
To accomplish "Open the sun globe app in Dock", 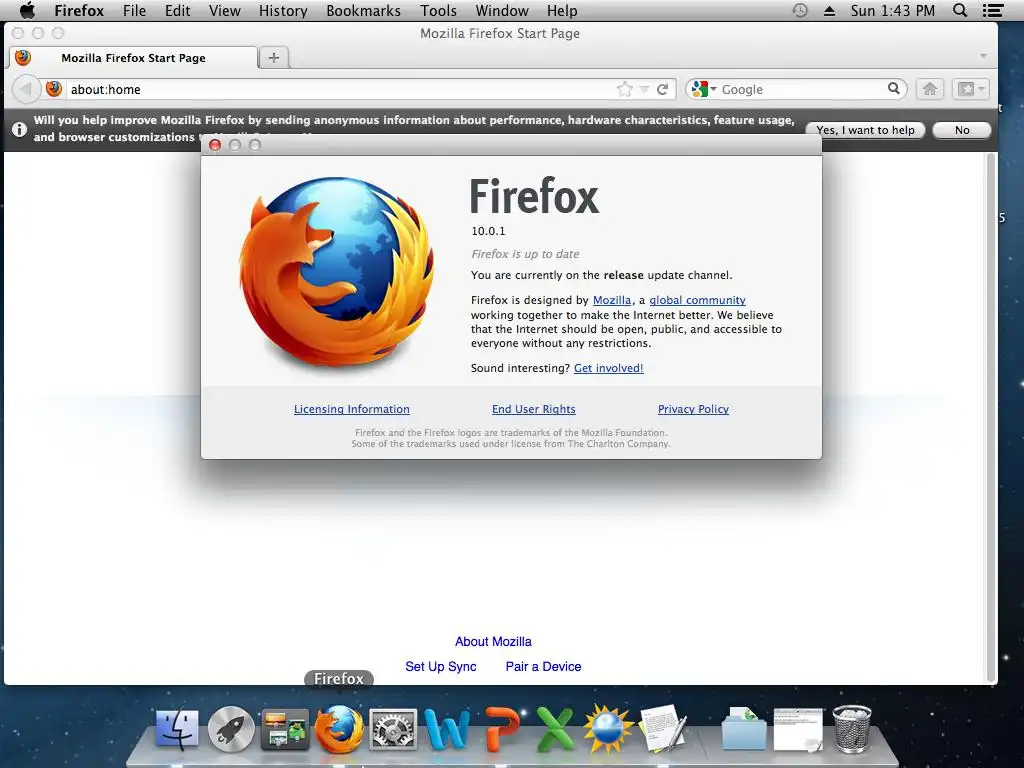I will [609, 729].
